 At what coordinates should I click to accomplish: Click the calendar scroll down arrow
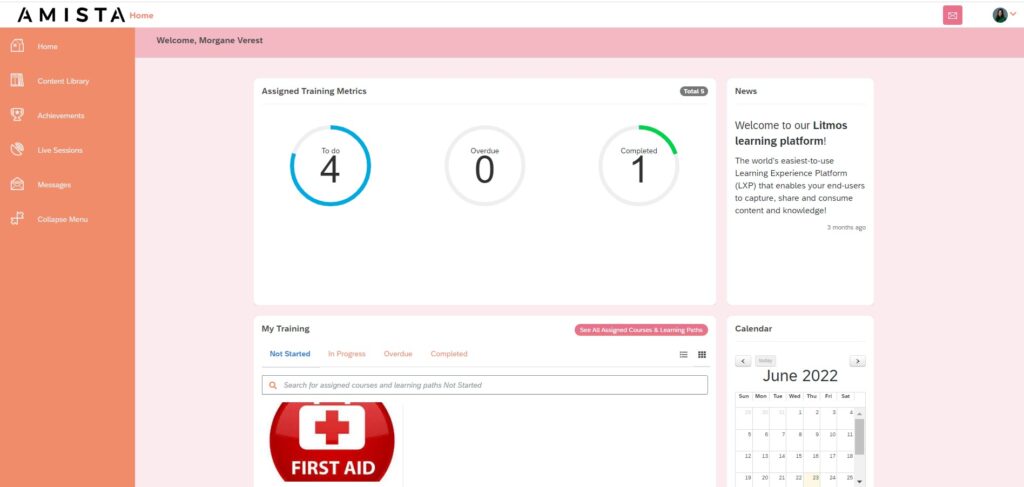tap(859, 482)
